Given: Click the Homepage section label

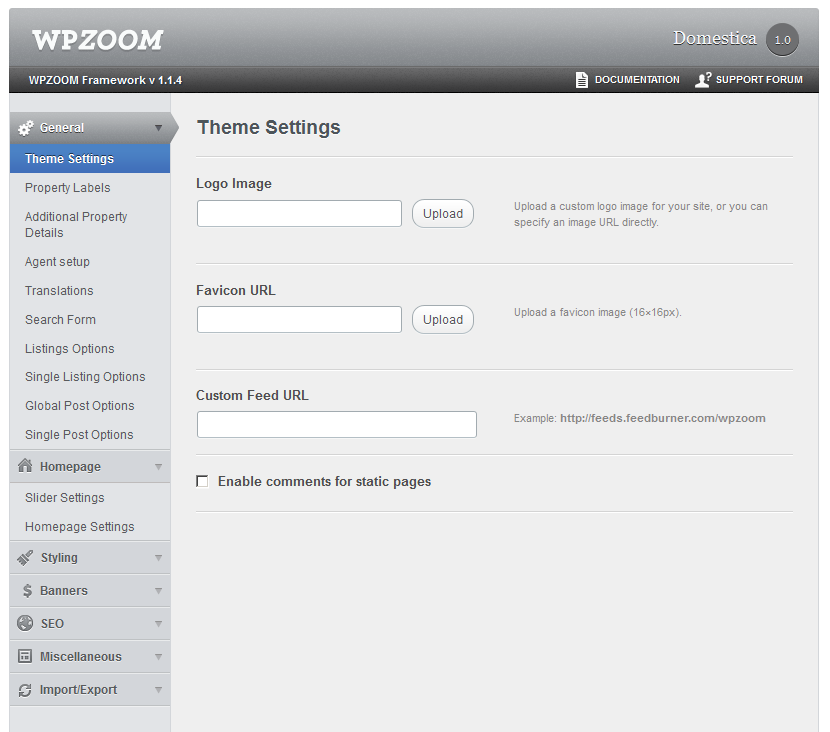Looking at the screenshot, I should tap(70, 467).
